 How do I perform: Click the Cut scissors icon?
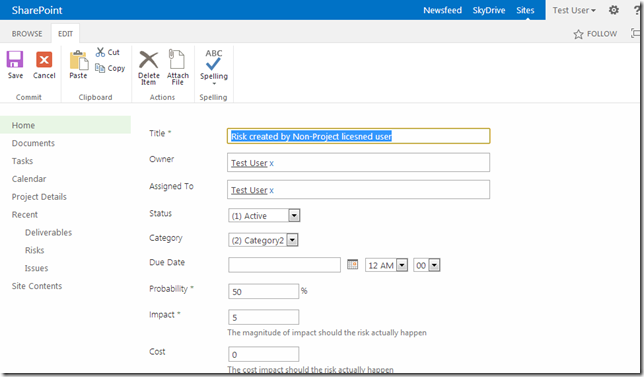100,52
